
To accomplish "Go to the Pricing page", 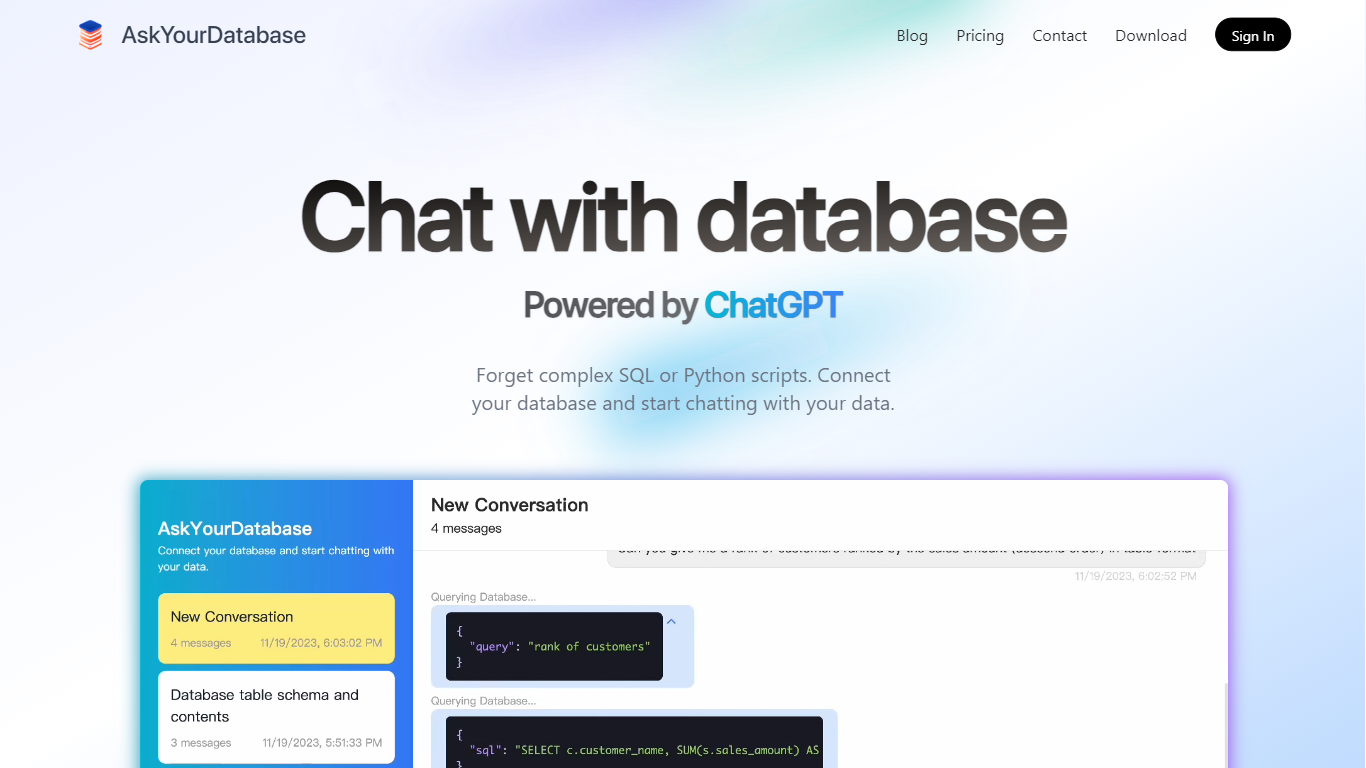I will pyautogui.click(x=979, y=35).
